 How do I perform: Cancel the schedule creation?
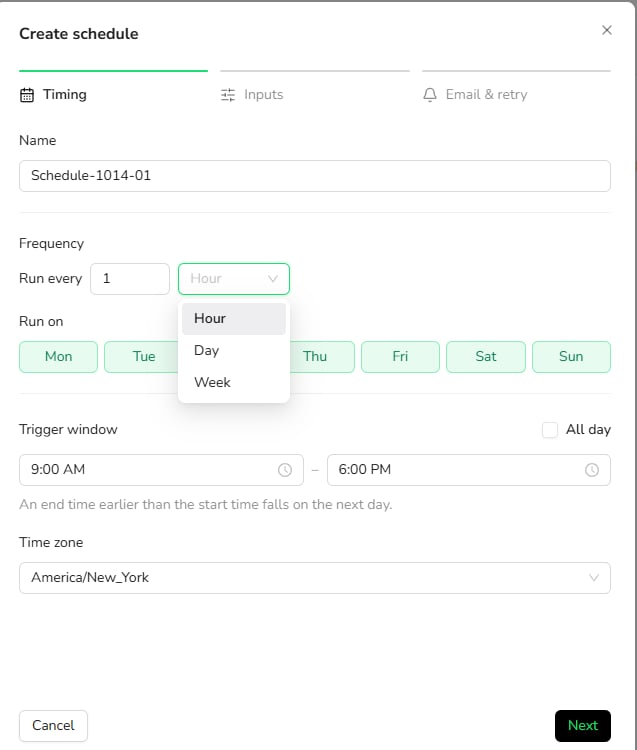(53, 726)
